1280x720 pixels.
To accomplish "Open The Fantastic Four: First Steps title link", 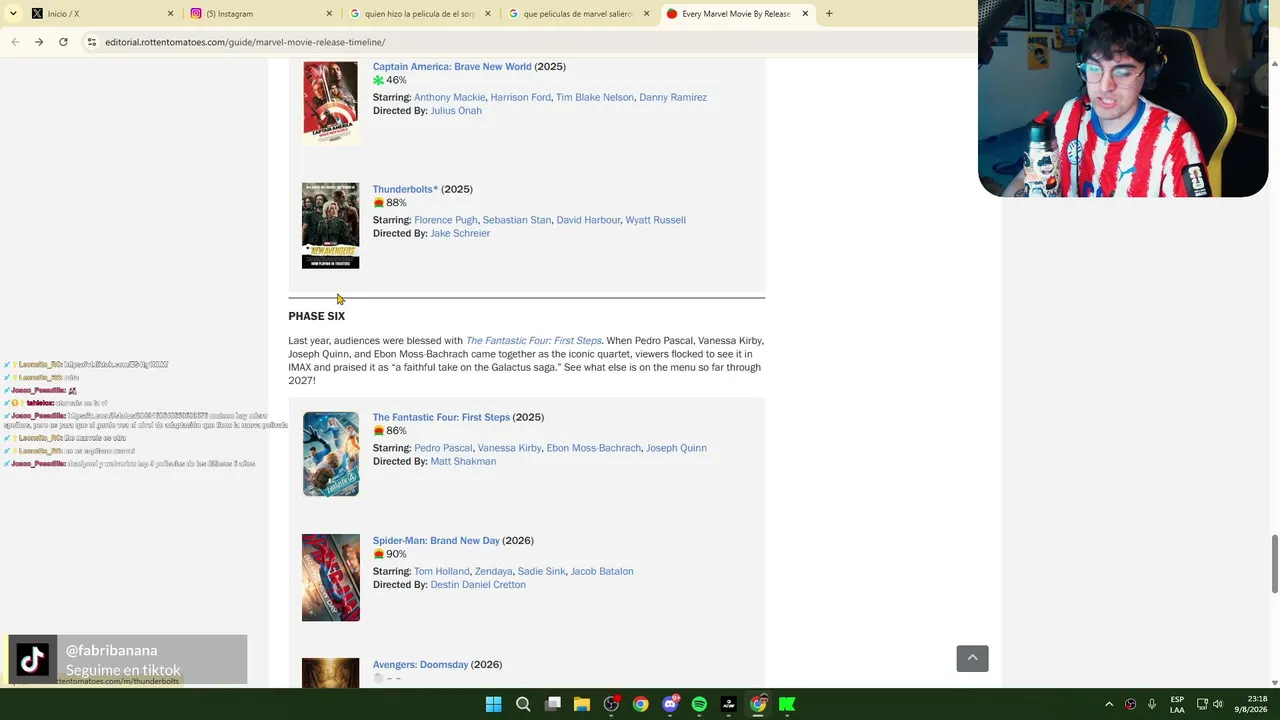I will (x=441, y=418).
